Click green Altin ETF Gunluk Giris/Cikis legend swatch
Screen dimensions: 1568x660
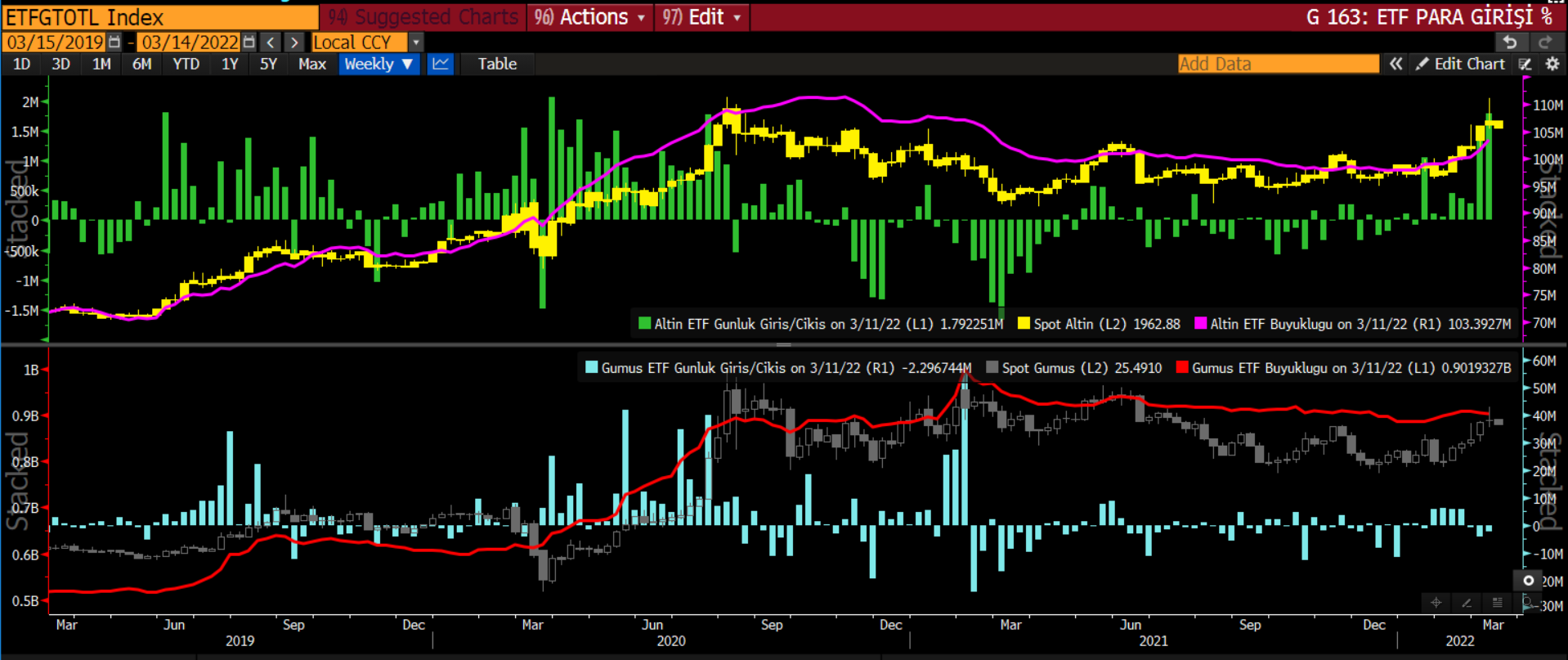click(x=644, y=323)
